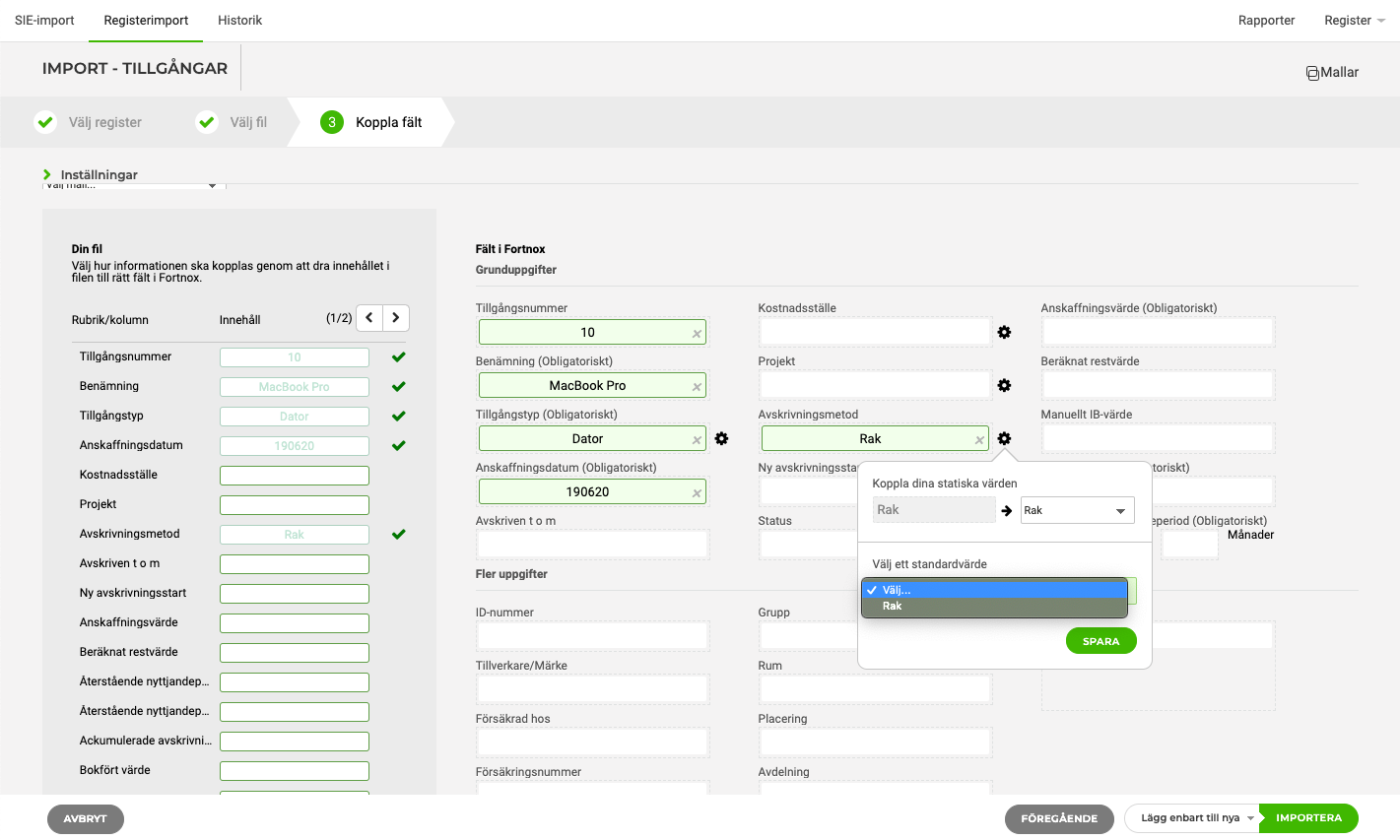Clear the Tillgångsnummer mapped value 10

(x=697, y=334)
